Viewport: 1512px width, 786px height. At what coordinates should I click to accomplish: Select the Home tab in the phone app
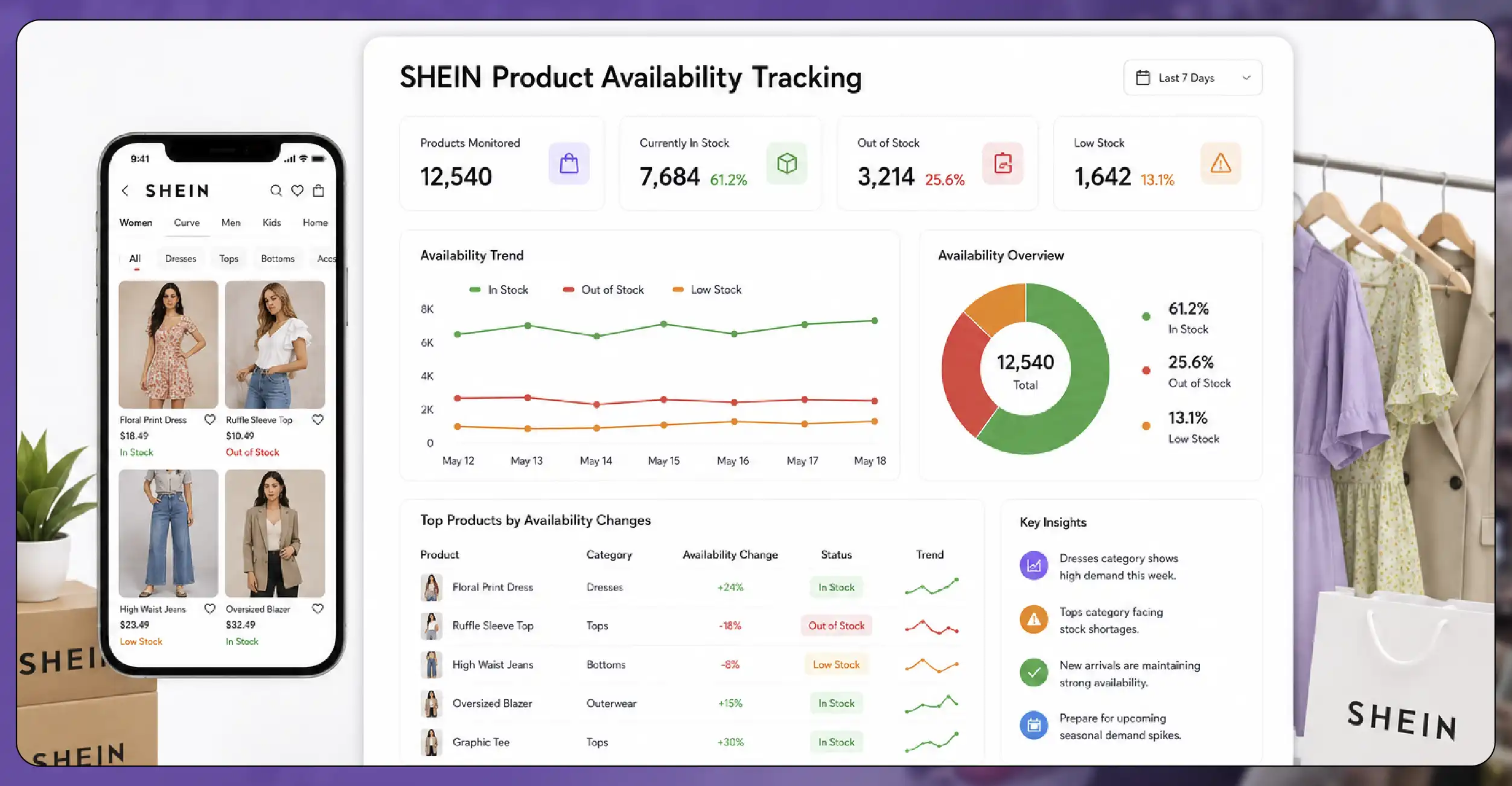pos(315,223)
